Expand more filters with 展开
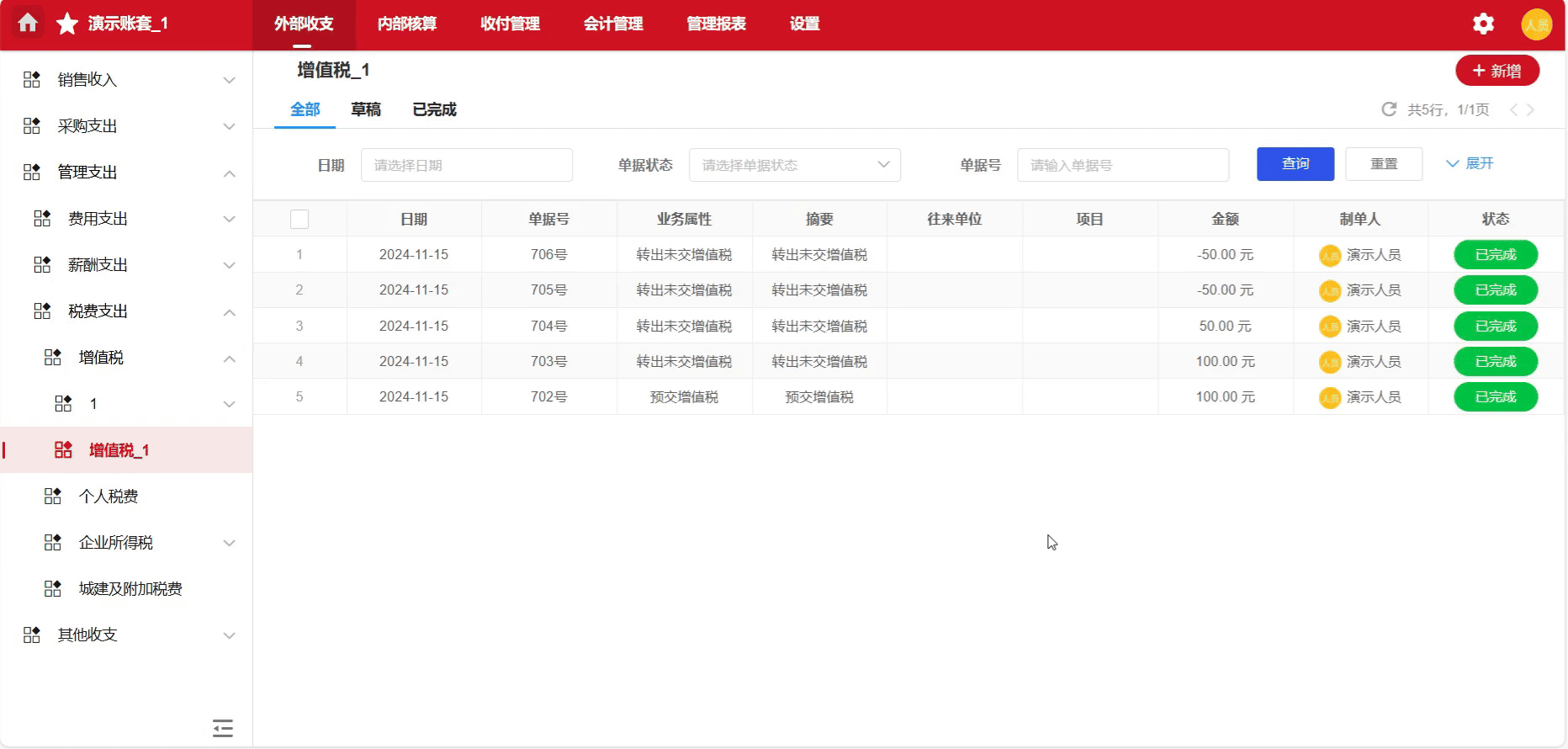 click(x=1470, y=163)
